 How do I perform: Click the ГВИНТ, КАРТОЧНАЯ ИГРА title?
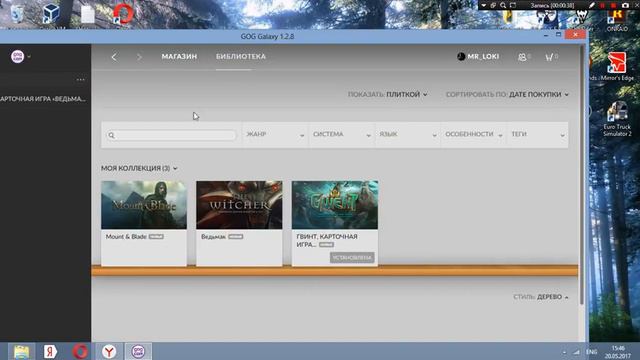pos(327,240)
